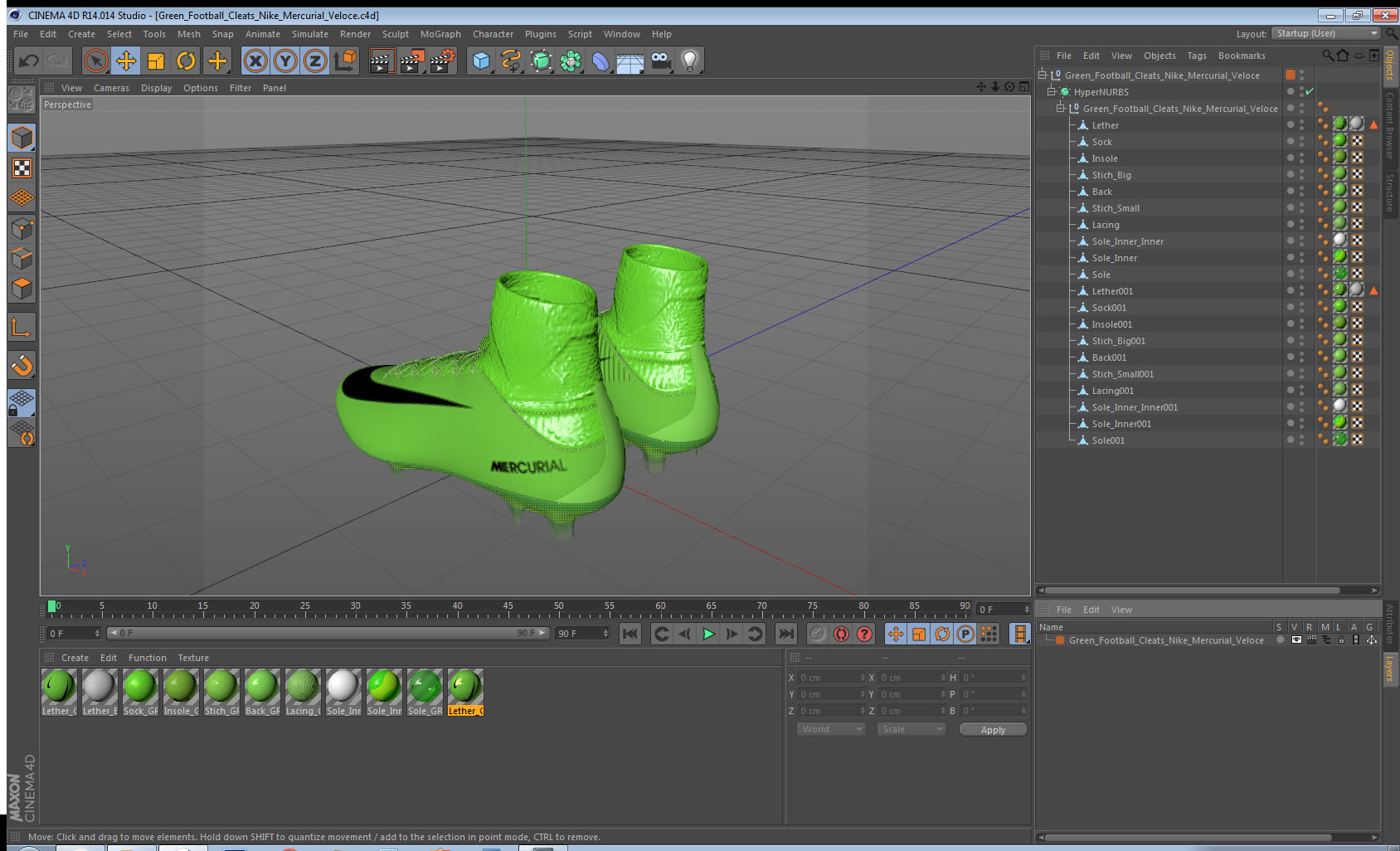The width and height of the screenshot is (1400, 851).
Task: Open the Material Manager Texture menu
Action: click(193, 658)
